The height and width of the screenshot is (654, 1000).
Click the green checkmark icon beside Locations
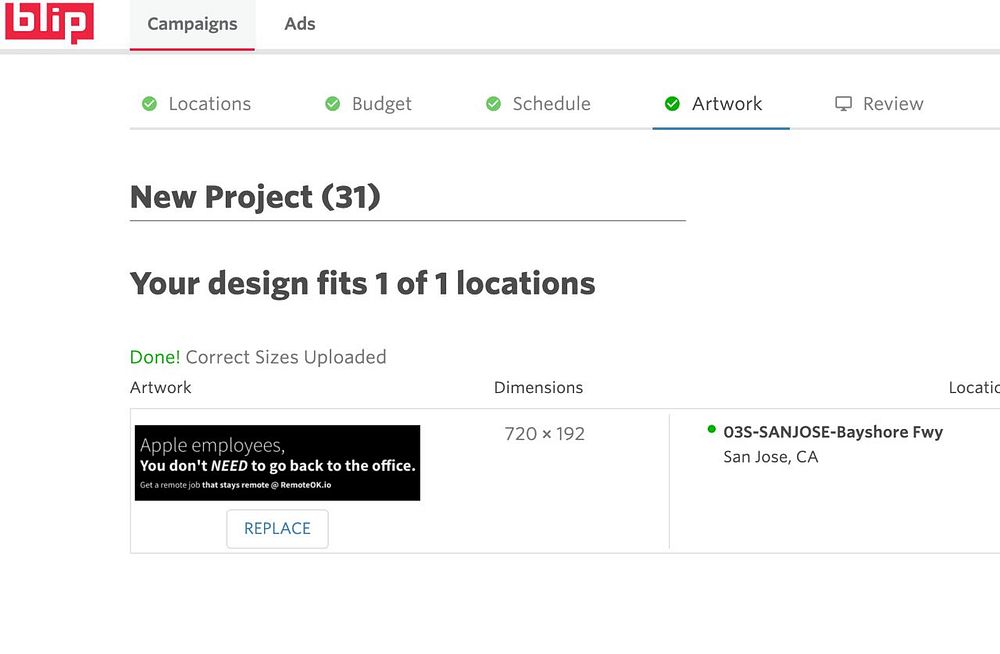(x=149, y=104)
